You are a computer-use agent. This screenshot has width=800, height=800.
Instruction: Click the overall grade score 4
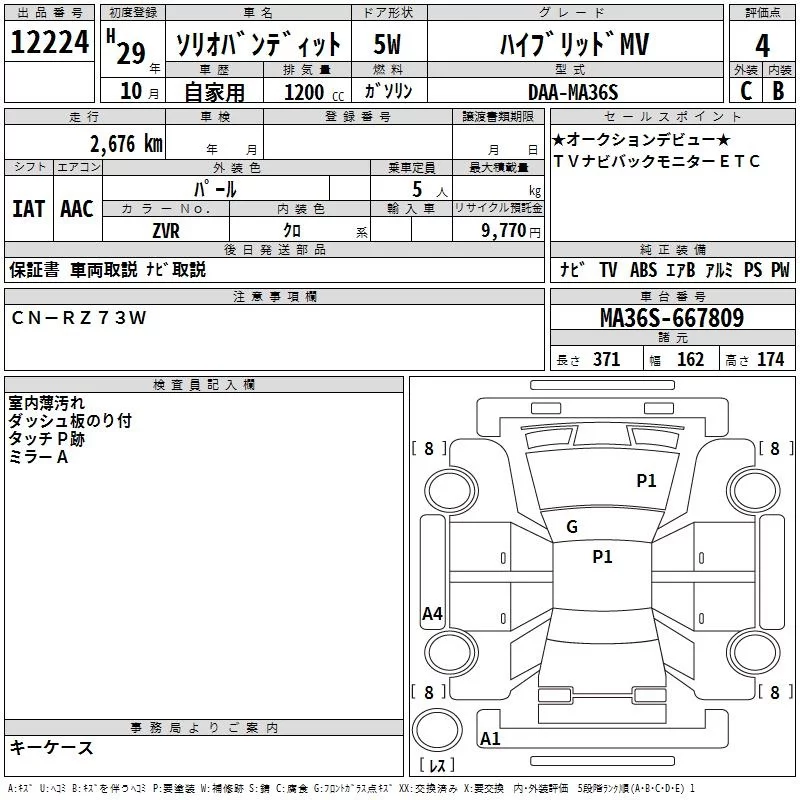(762, 44)
